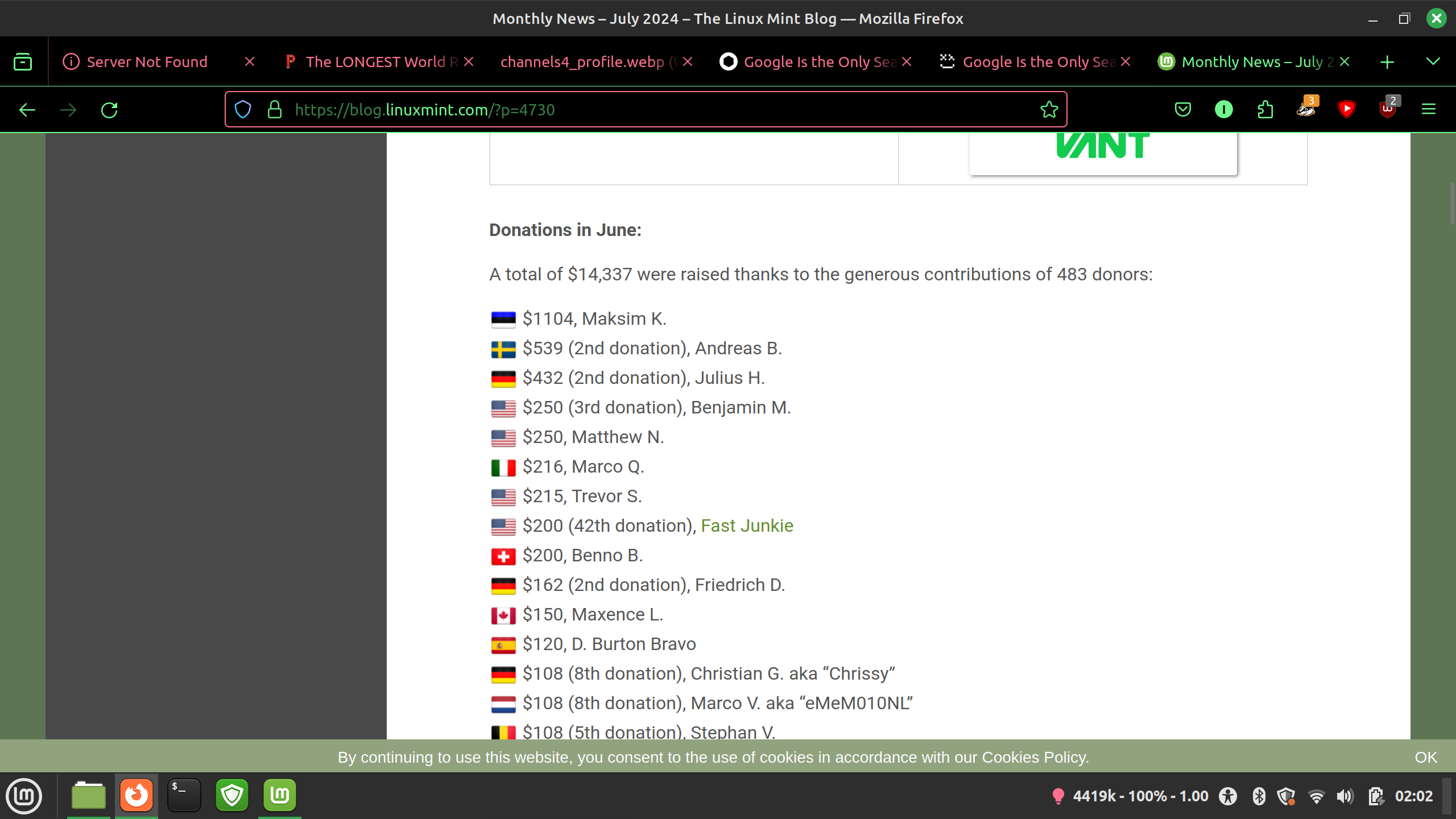Click the $432 Julius H. donation entry
The image size is (1456, 819).
(644, 378)
